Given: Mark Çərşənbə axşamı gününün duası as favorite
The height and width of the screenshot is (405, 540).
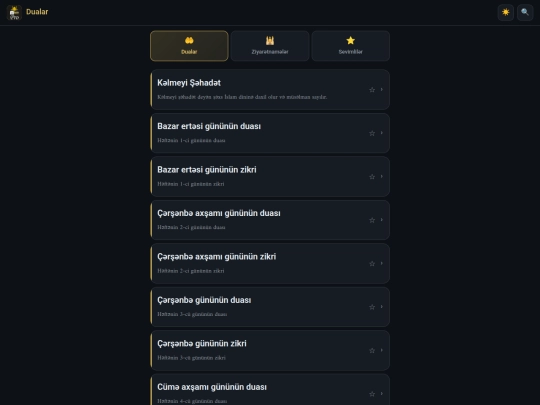Looking at the screenshot, I should tap(372, 220).
